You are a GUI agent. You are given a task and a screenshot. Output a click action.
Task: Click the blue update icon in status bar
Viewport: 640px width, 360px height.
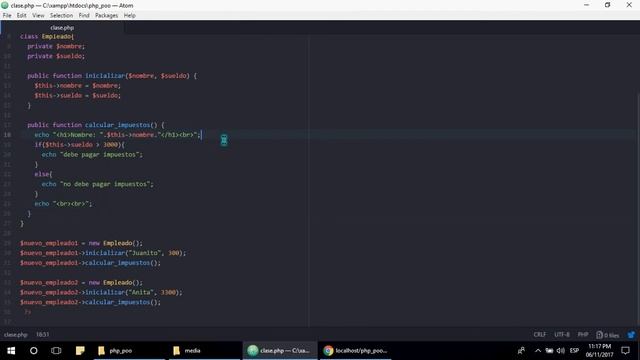tap(631, 335)
